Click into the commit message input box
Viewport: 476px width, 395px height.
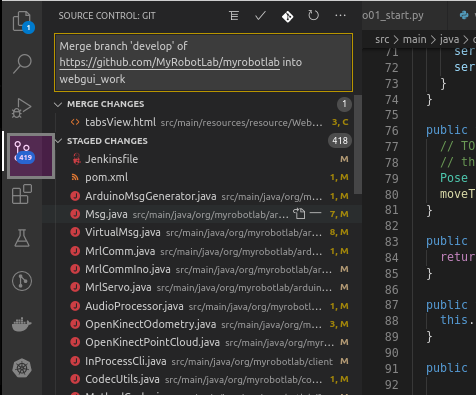(203, 62)
